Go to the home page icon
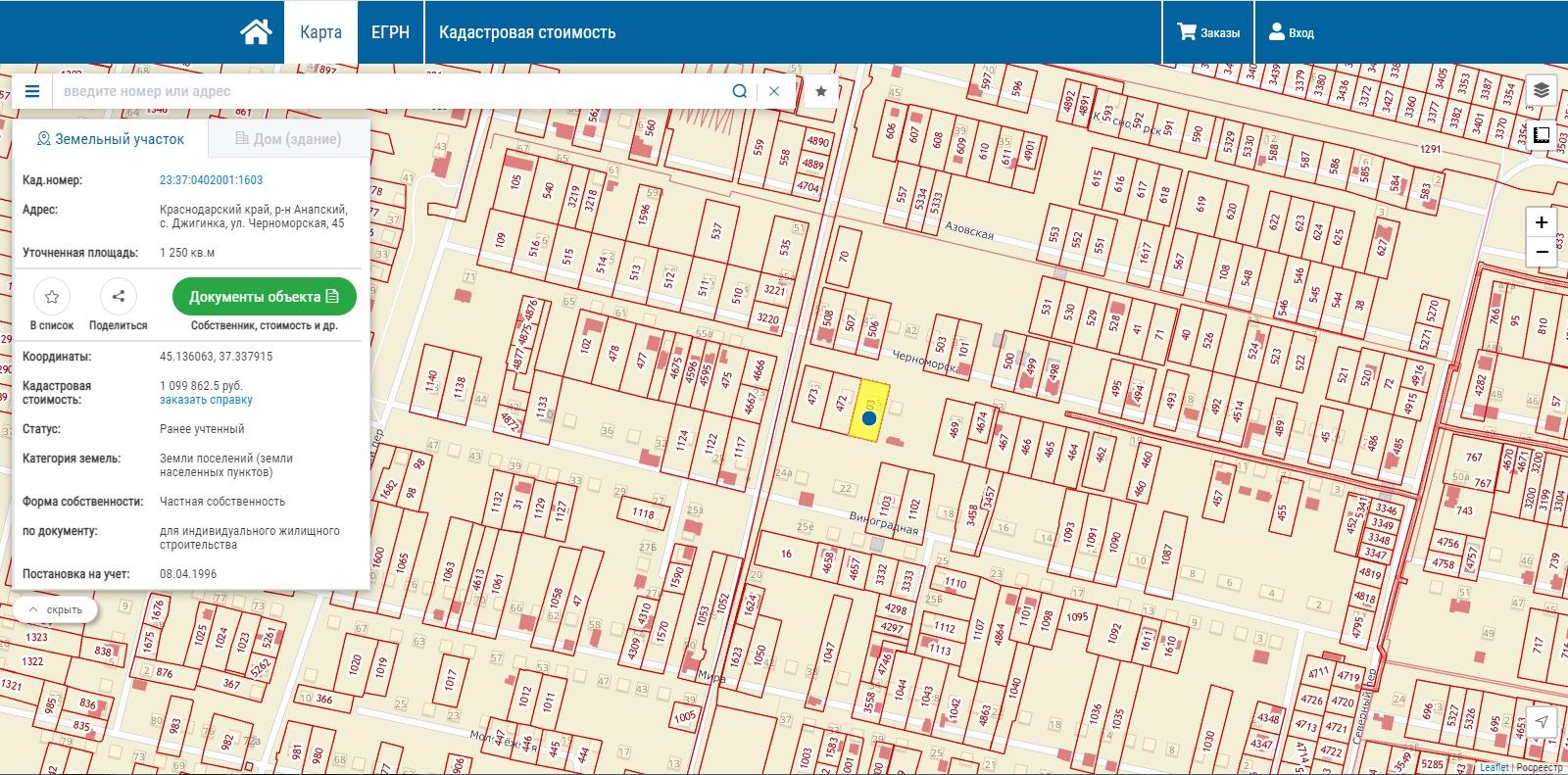This screenshot has width=1568, height=775. pos(256,32)
